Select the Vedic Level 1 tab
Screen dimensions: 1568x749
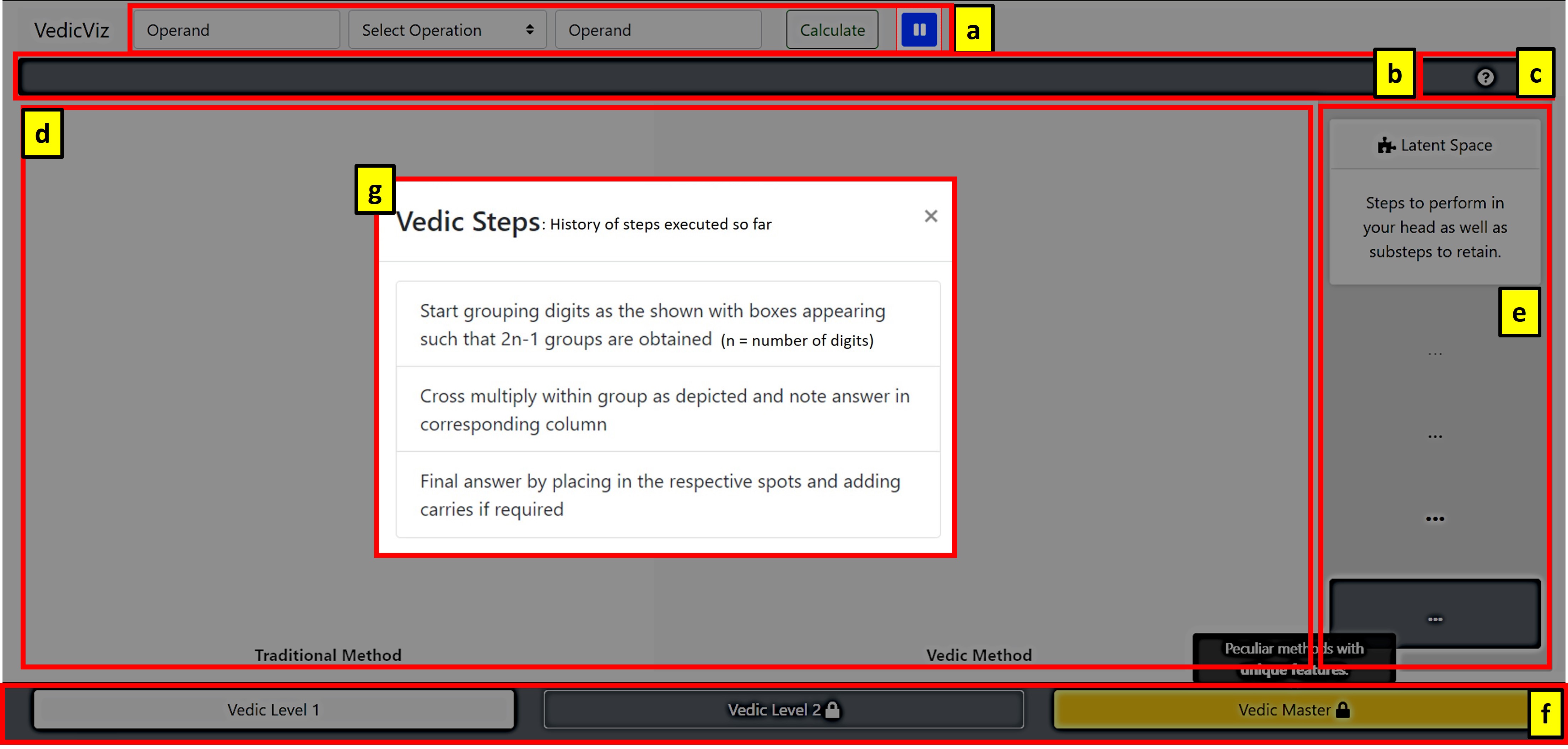(x=273, y=710)
